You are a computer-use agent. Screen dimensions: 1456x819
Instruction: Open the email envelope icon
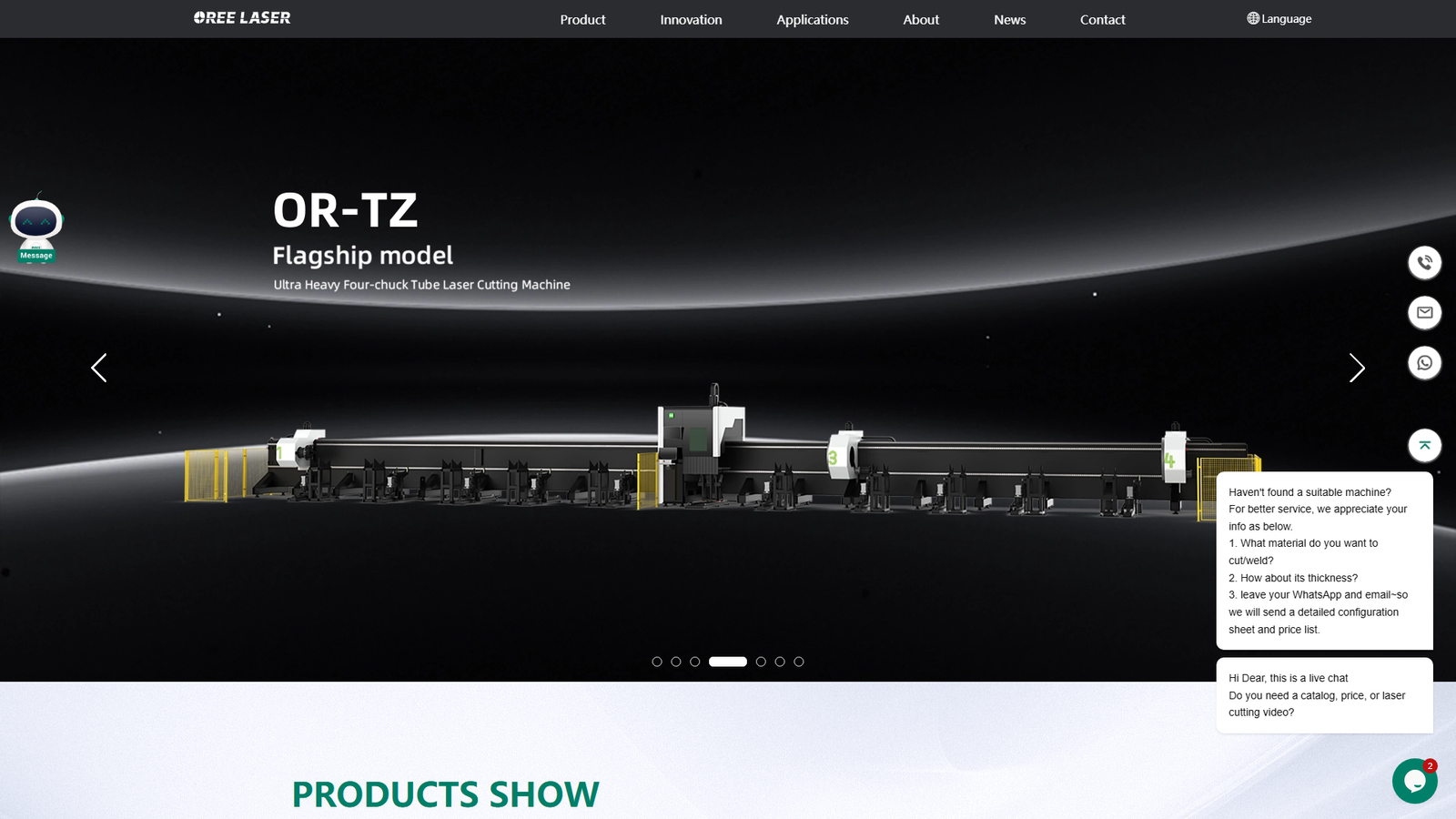click(x=1424, y=313)
